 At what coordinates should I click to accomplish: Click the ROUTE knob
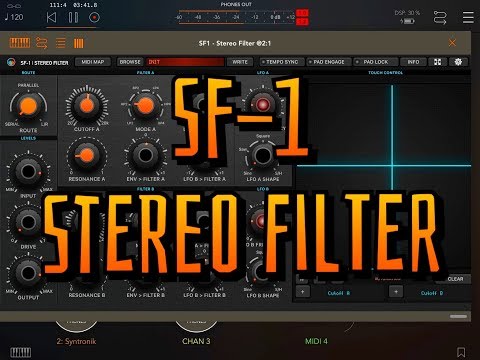pyautogui.click(x=28, y=106)
